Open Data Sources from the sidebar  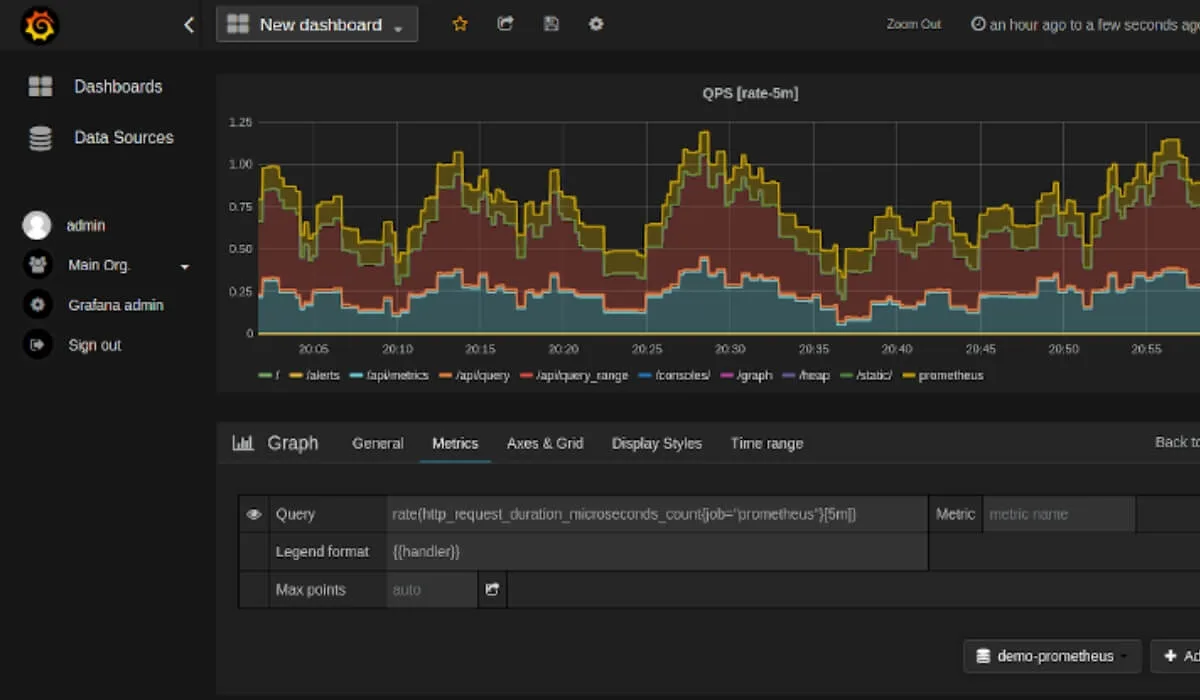(x=123, y=138)
